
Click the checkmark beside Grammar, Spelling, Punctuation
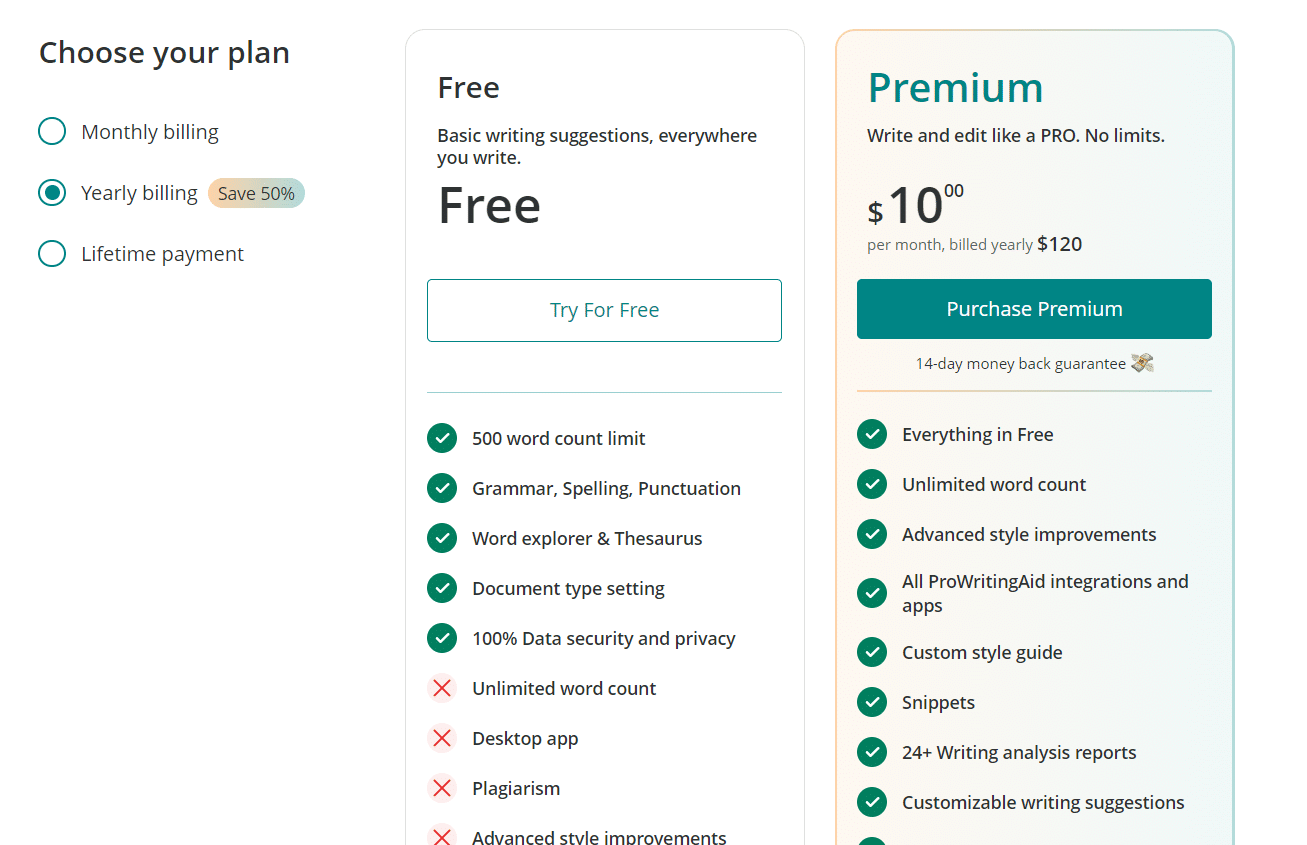pyautogui.click(x=442, y=488)
